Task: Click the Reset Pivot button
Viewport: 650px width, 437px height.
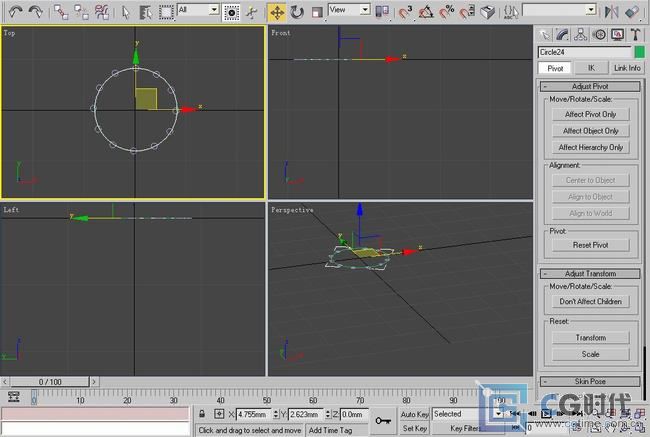Action: [x=590, y=245]
